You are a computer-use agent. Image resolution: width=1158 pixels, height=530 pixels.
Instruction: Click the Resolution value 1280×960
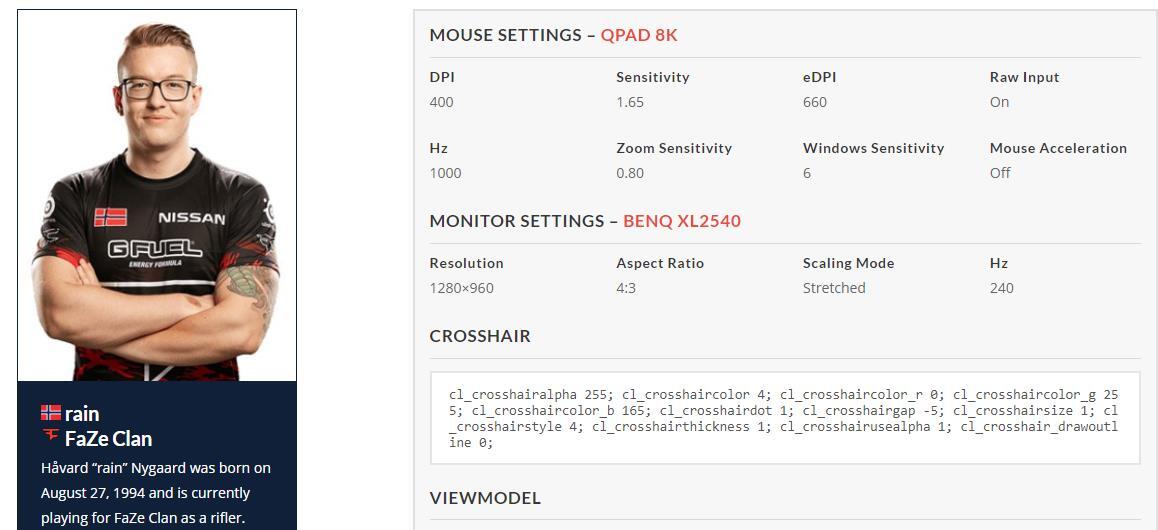(461, 288)
